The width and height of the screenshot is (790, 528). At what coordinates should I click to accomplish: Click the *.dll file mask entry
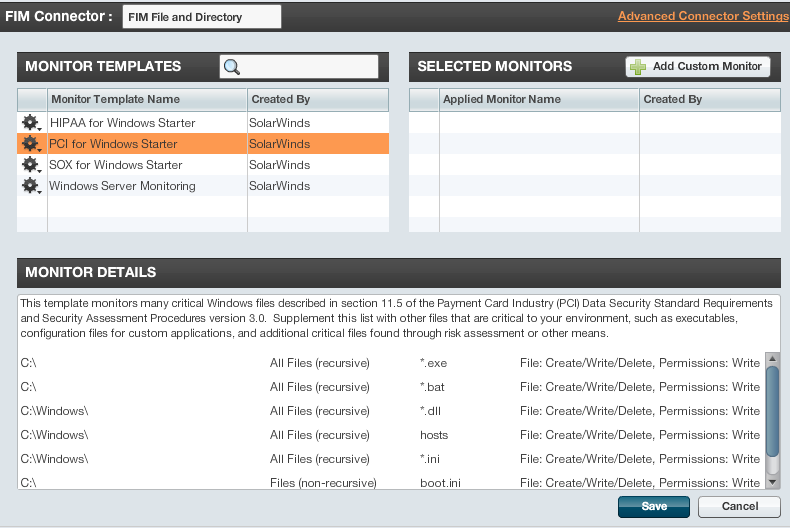(x=430, y=411)
